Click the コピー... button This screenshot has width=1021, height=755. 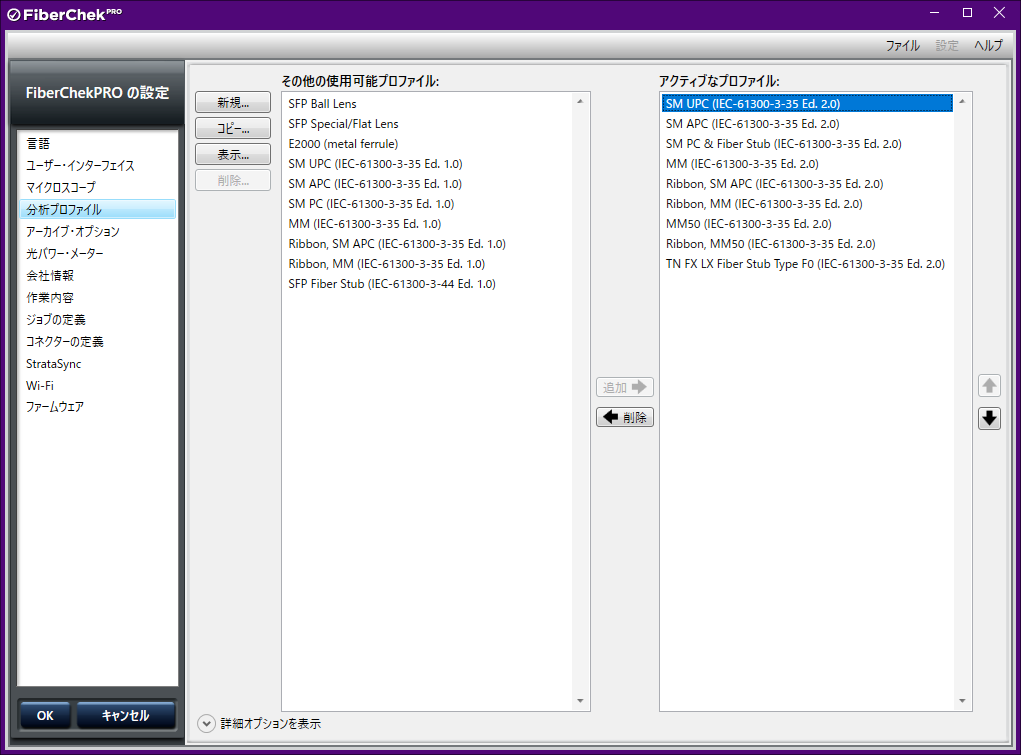pos(233,128)
